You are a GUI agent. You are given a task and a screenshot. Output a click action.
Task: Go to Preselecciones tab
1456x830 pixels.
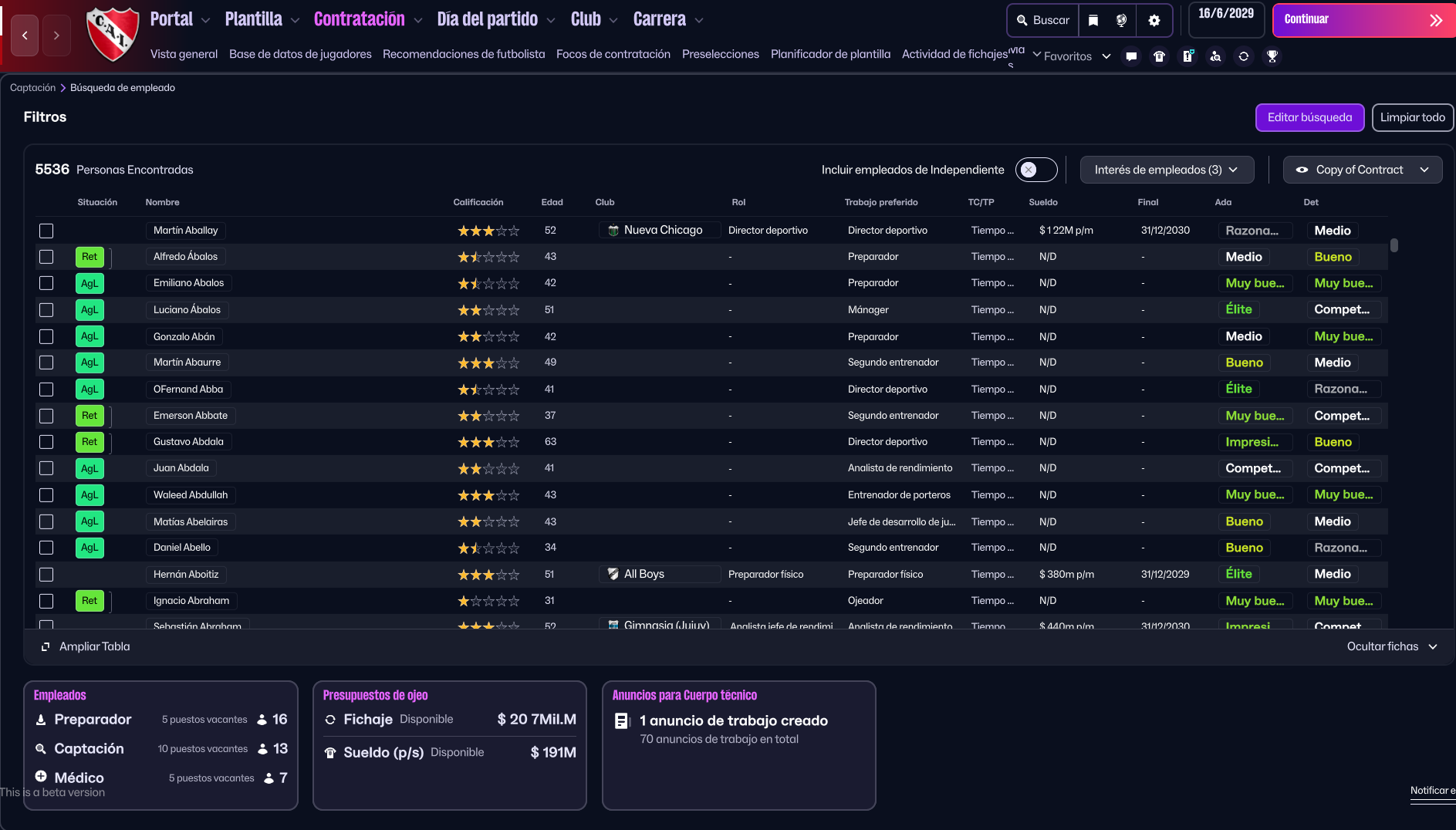click(x=720, y=54)
